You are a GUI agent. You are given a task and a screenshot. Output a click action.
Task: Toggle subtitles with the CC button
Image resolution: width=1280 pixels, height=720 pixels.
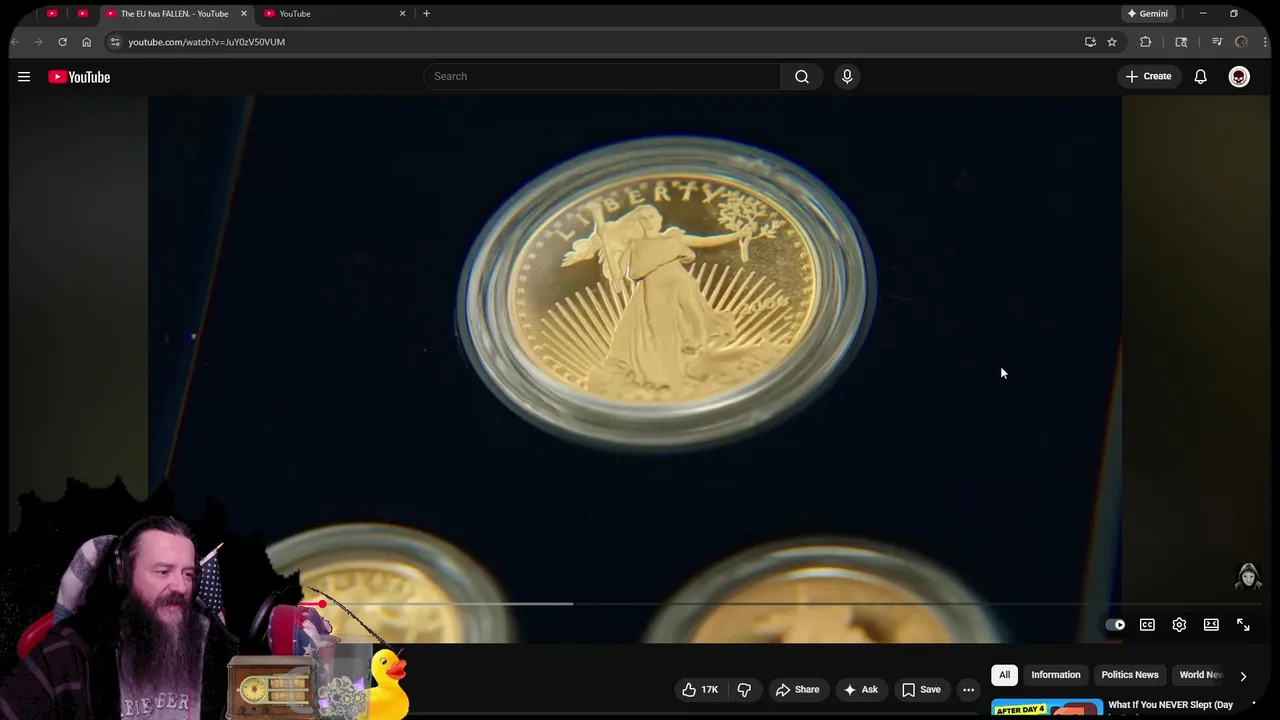point(1147,625)
